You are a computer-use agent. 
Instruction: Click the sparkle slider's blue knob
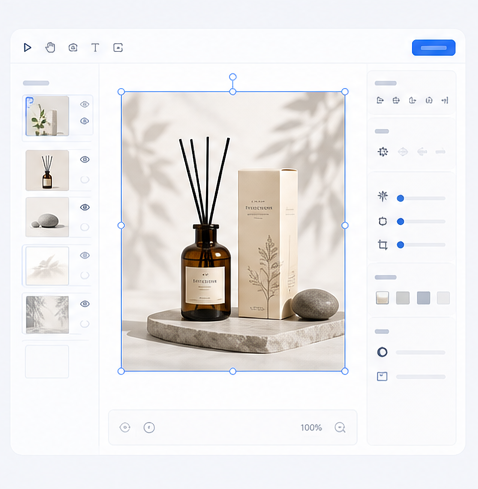tap(400, 198)
